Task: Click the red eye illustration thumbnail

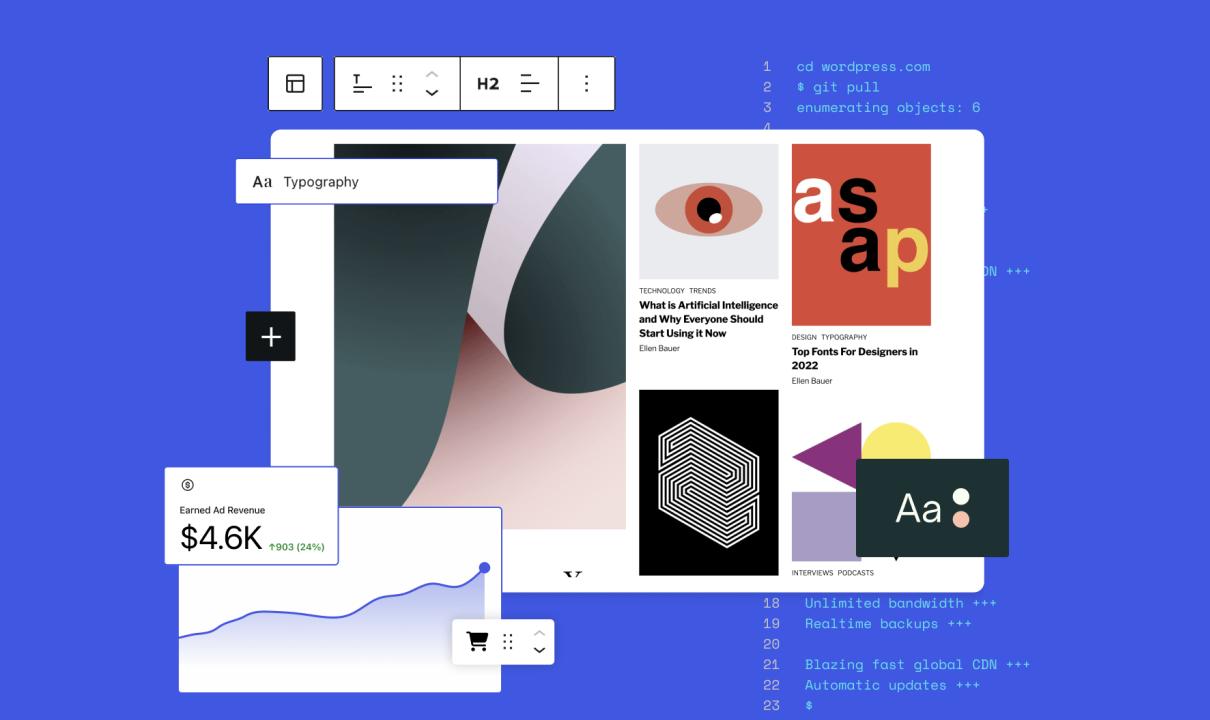Action: (x=708, y=211)
